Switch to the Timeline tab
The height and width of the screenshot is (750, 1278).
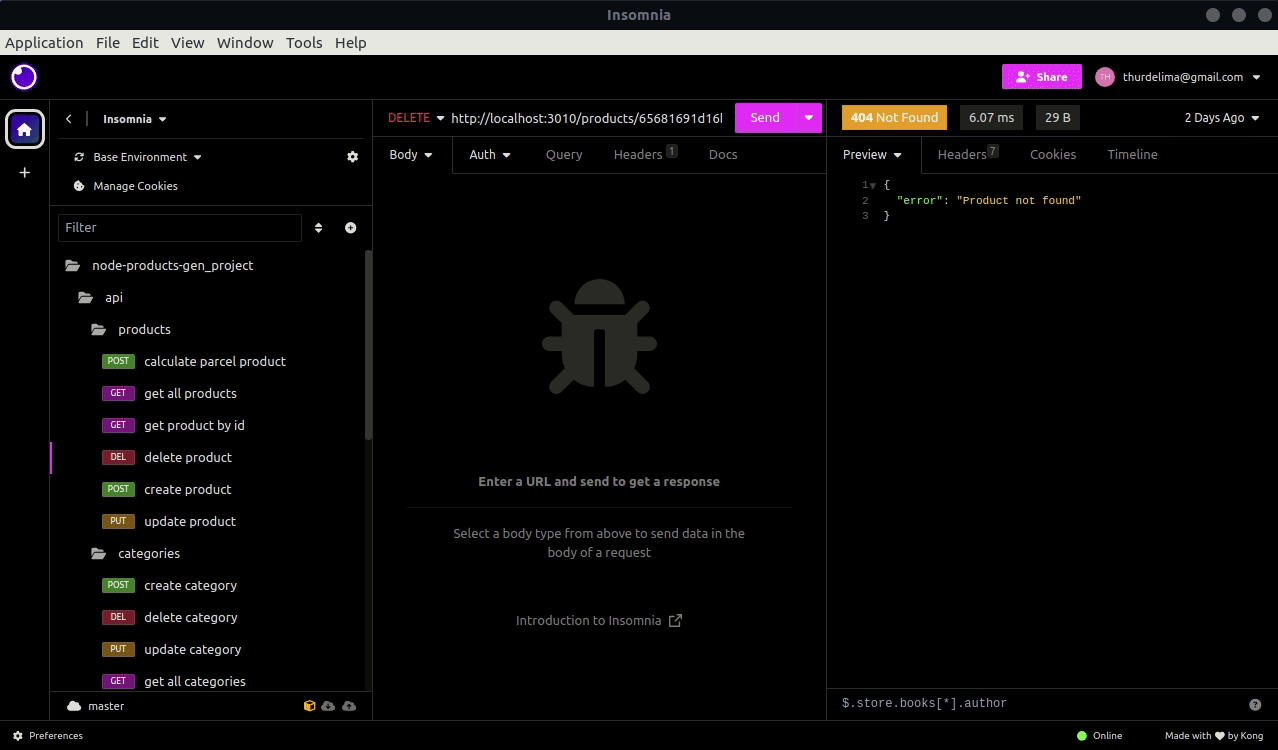(x=1132, y=155)
